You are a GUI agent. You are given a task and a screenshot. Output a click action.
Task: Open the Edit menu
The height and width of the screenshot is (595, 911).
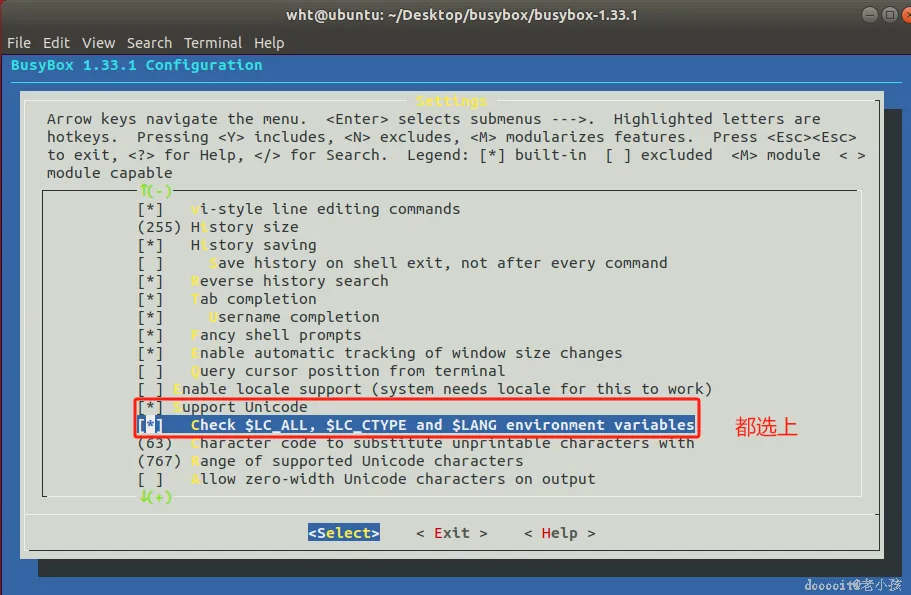point(56,43)
